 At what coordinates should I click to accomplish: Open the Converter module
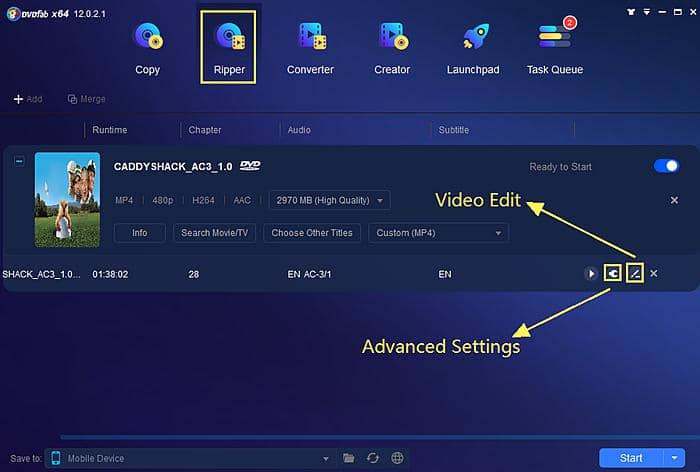click(x=310, y=48)
